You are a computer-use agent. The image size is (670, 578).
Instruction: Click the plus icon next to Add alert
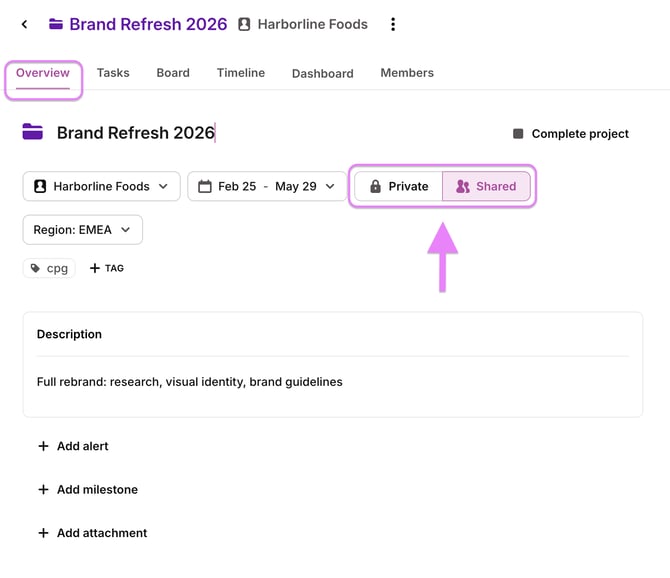pos(43,446)
